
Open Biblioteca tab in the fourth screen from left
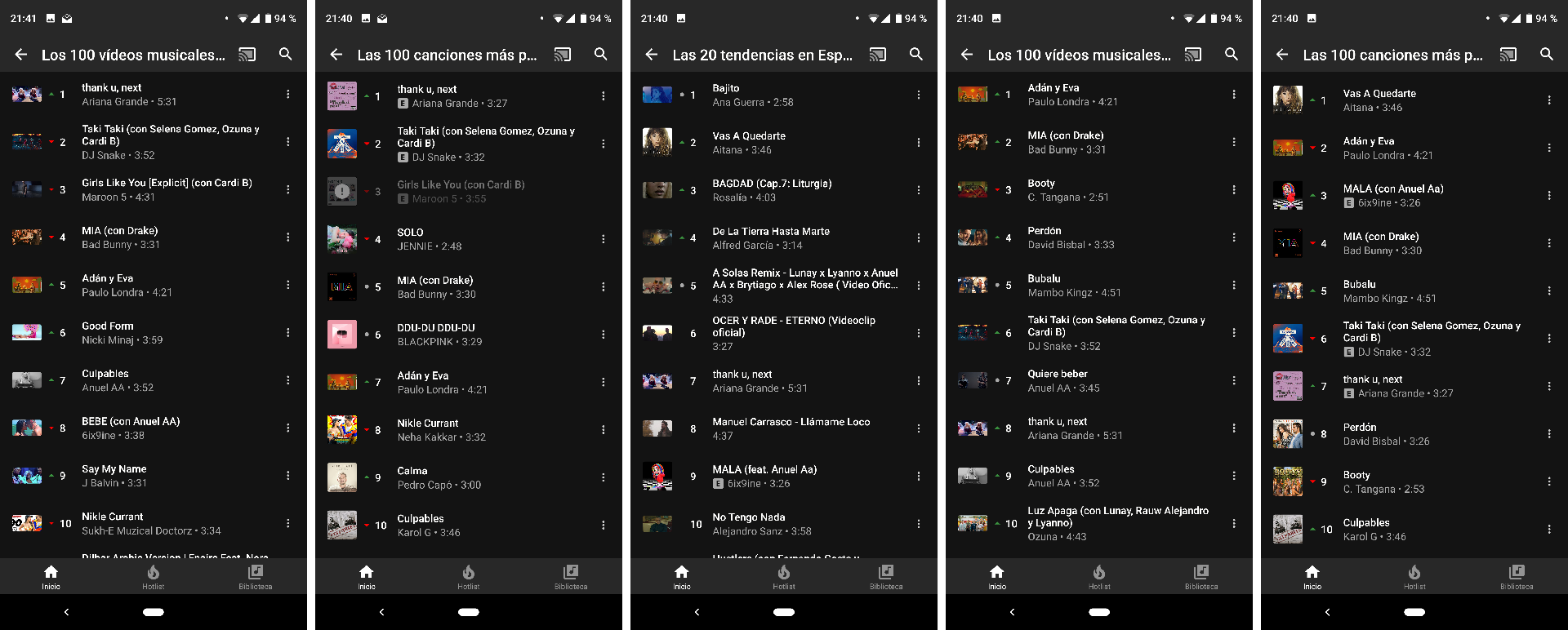1201,576
